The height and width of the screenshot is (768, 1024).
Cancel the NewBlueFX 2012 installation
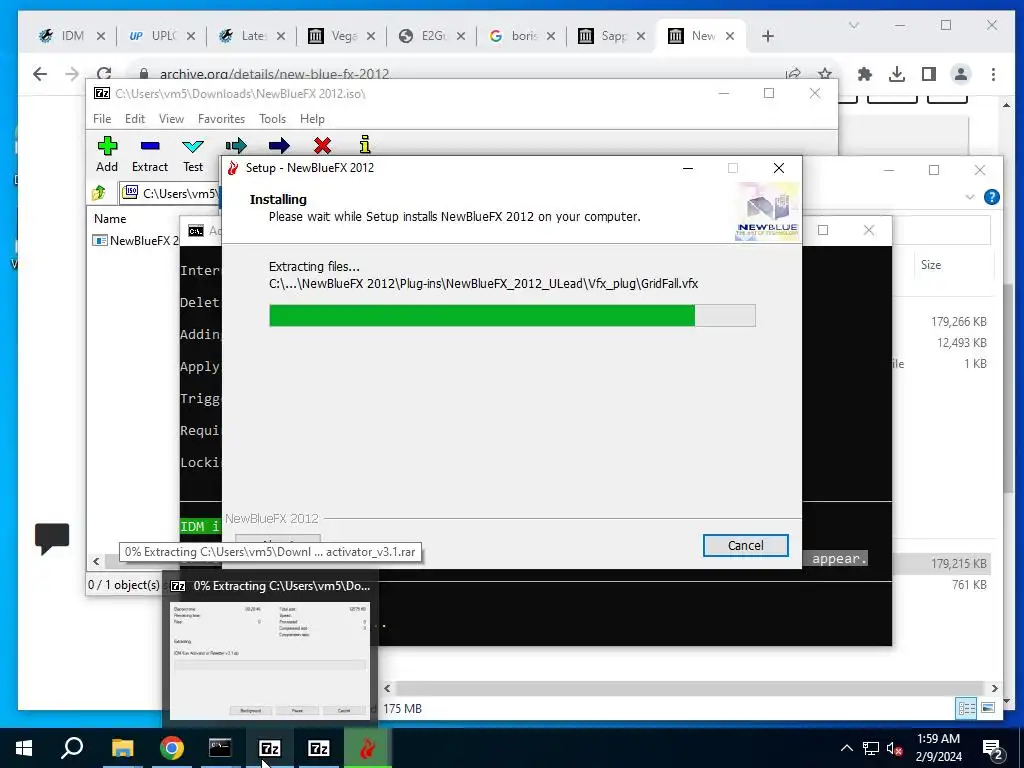point(745,545)
